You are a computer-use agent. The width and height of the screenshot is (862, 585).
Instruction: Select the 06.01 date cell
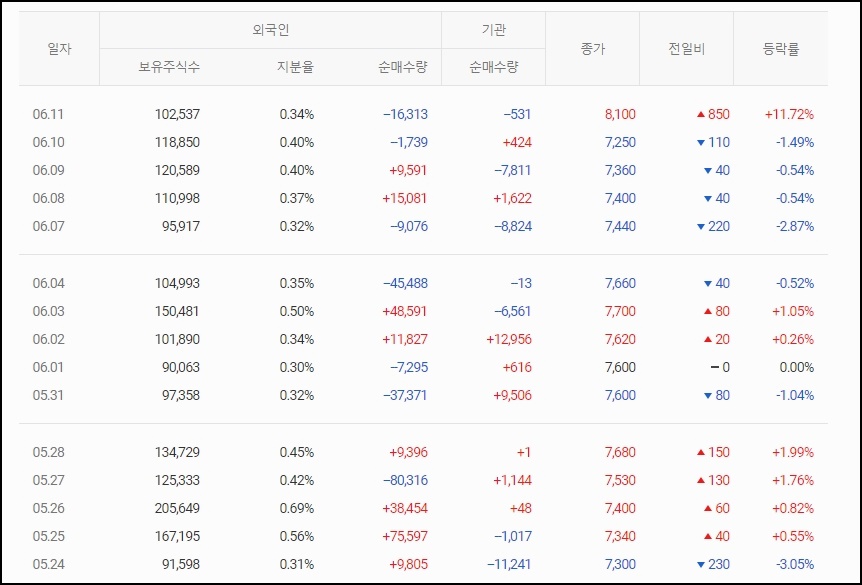pos(48,367)
